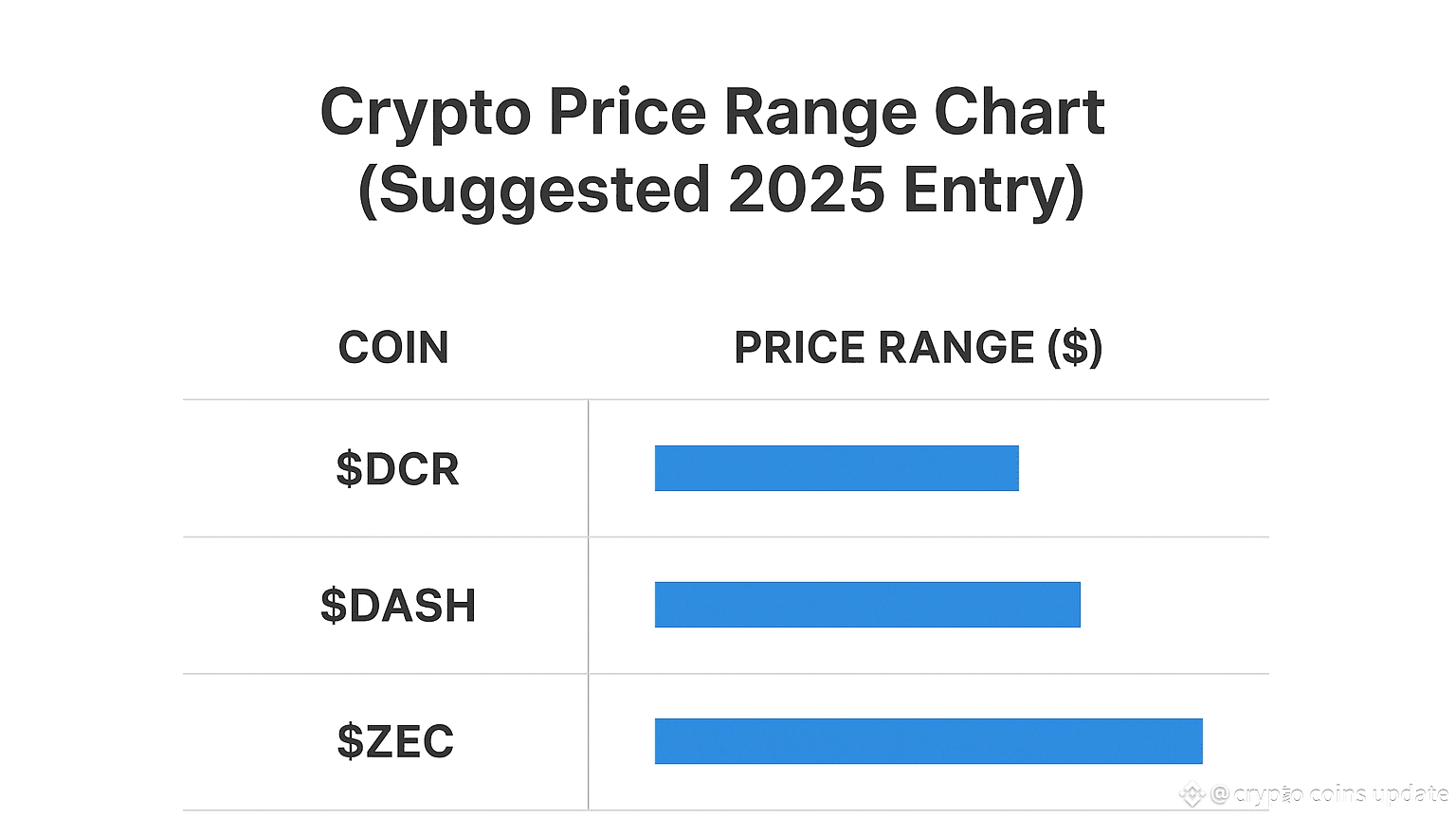This screenshot has height=818, width=1456.
Task: Click the word PRICE in the column header
Action: [x=802, y=348]
